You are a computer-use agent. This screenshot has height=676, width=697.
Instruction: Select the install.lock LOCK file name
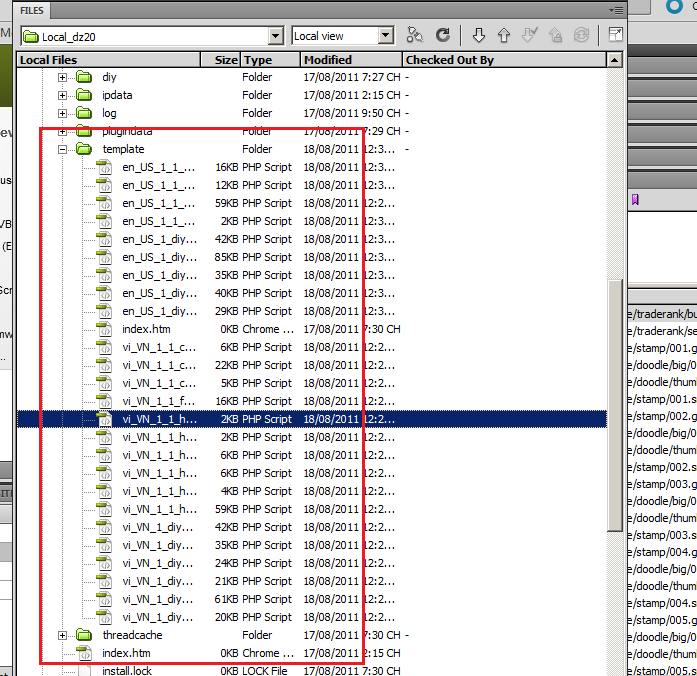point(127,671)
